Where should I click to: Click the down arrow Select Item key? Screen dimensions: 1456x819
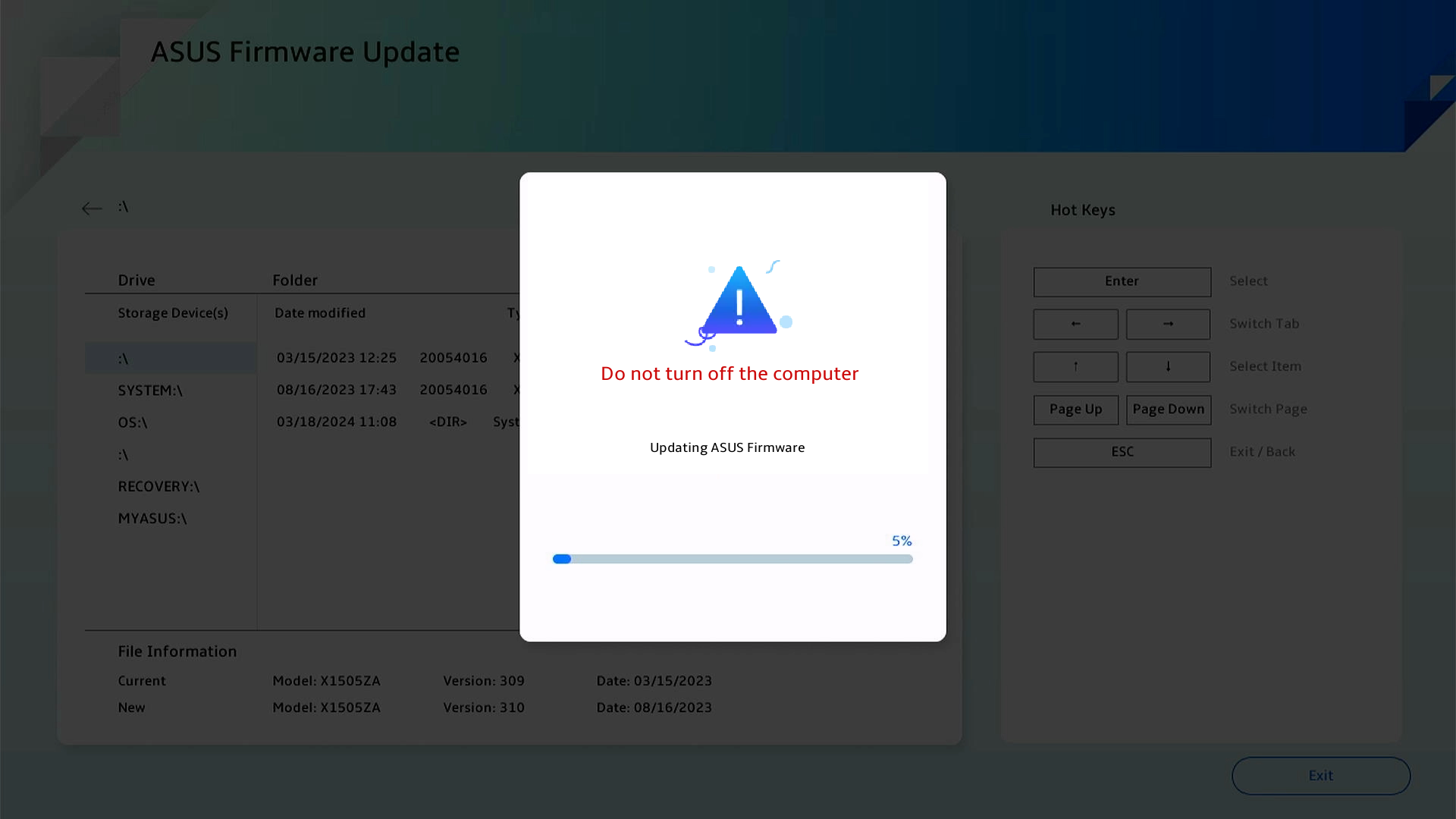(x=1169, y=366)
